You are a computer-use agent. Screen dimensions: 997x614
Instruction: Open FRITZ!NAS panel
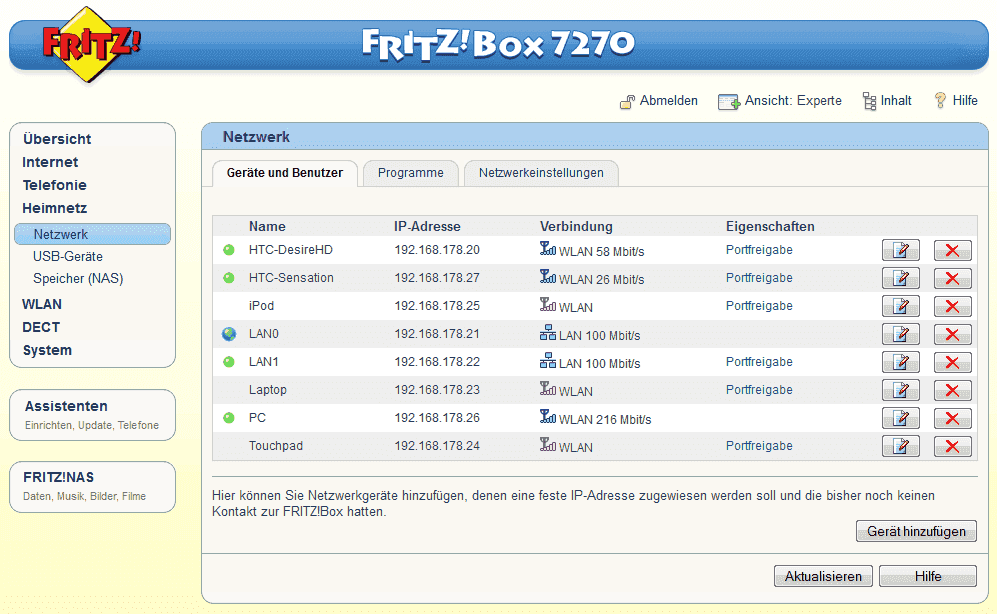click(x=92, y=486)
